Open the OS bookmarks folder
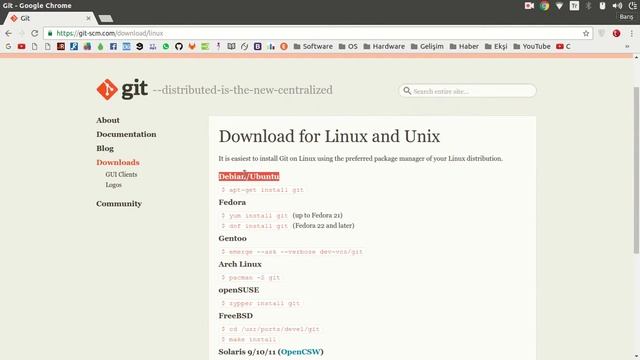The width and height of the screenshot is (640, 360). (x=348, y=47)
